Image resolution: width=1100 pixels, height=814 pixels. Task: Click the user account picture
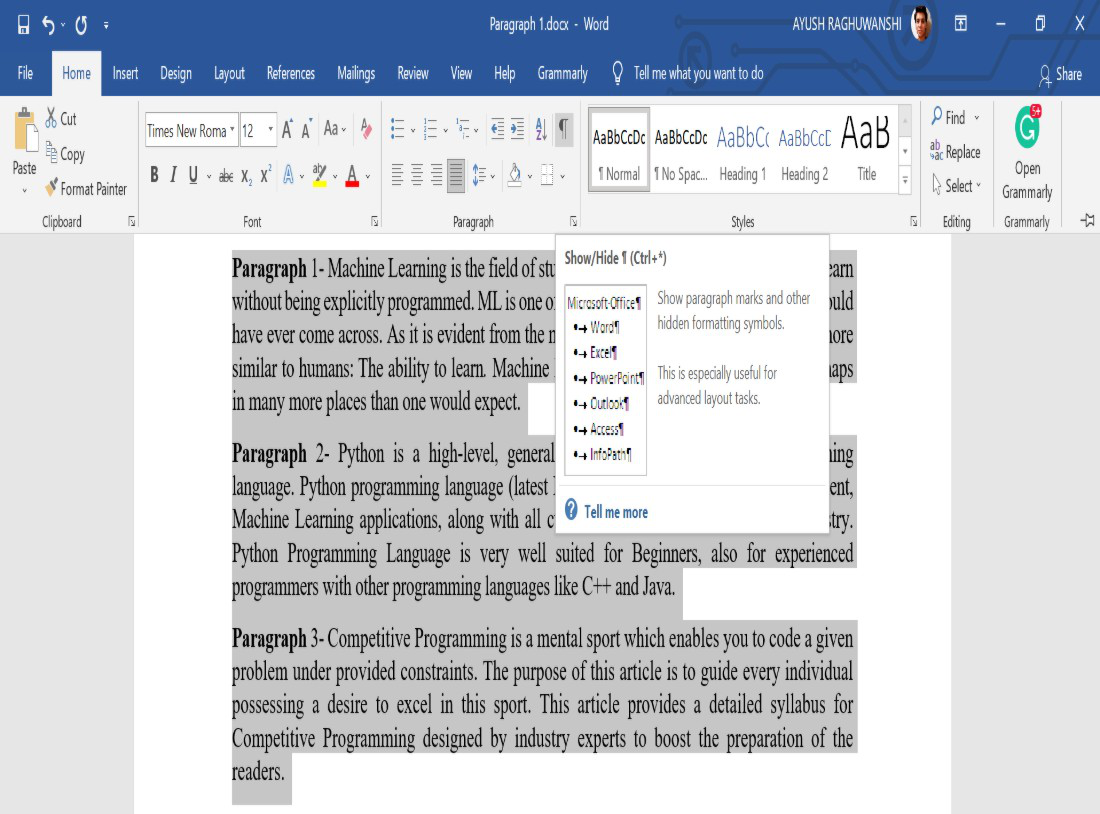(921, 24)
